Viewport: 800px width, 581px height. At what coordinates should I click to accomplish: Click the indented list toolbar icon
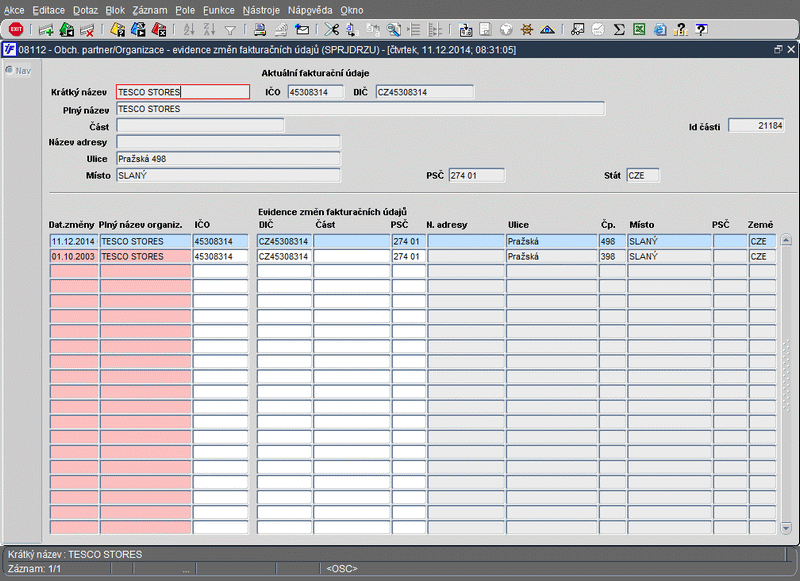[x=414, y=30]
